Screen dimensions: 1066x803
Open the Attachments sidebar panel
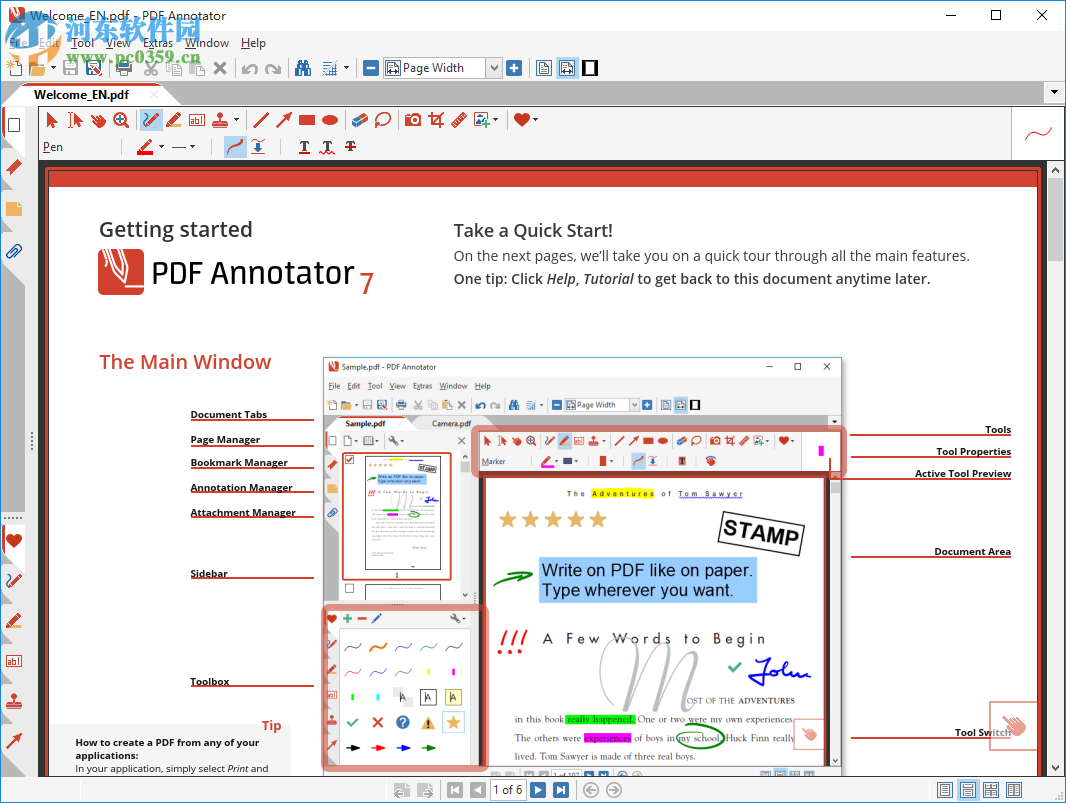tap(13, 251)
